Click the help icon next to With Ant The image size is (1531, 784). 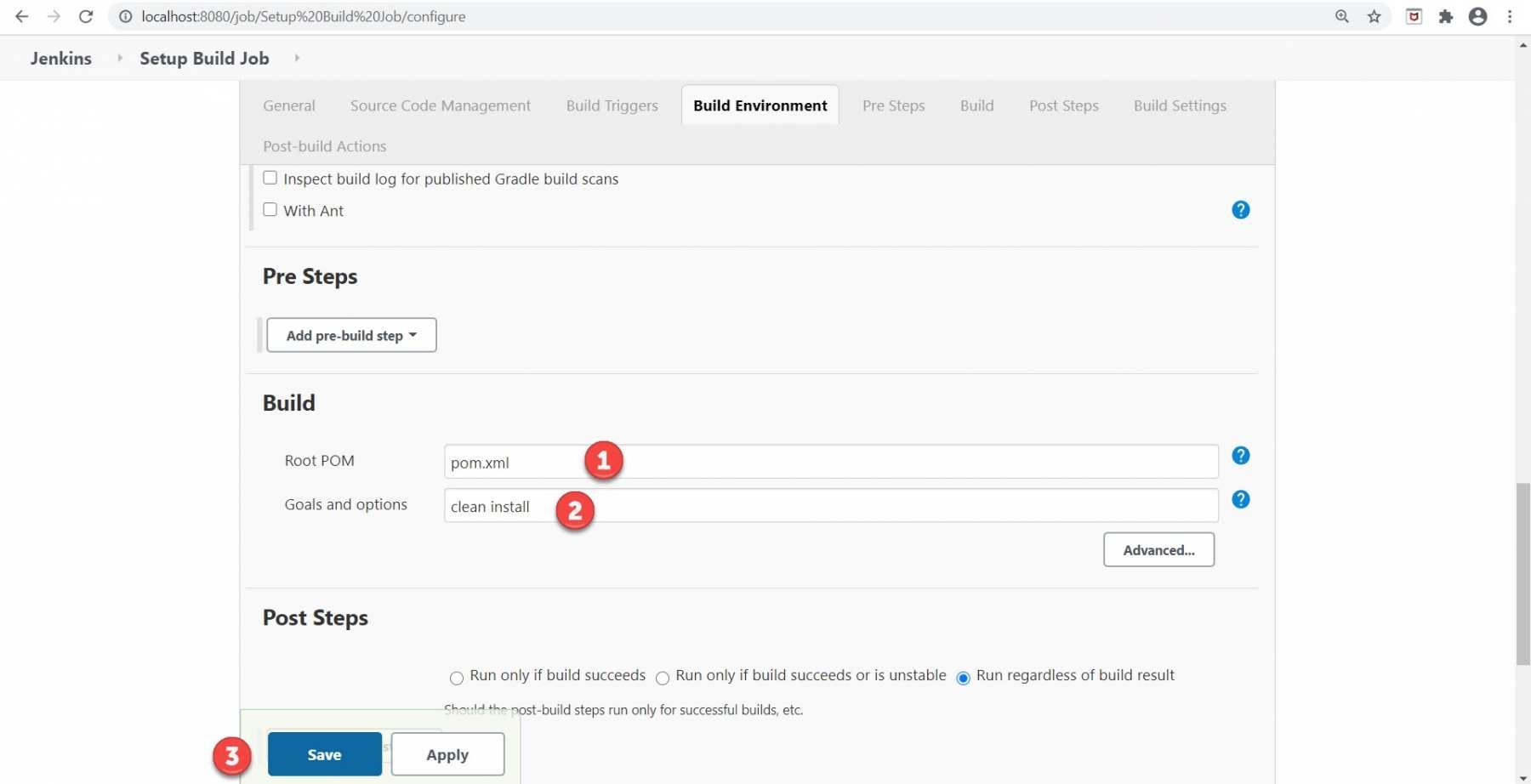[1241, 210]
